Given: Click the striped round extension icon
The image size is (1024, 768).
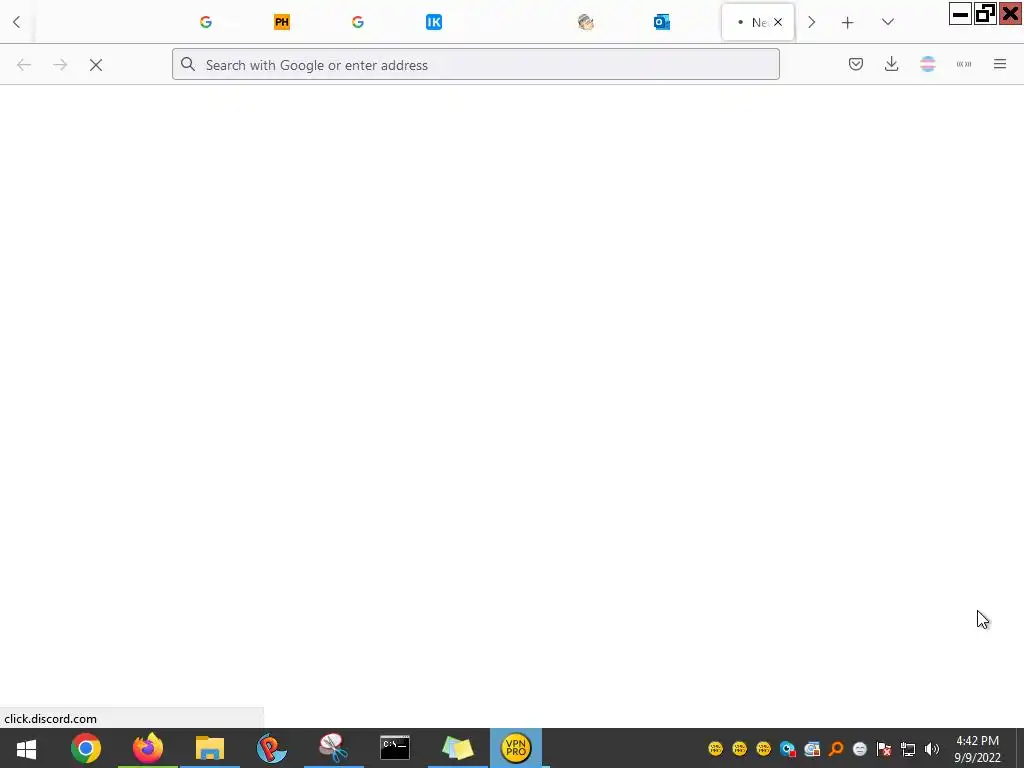Looking at the screenshot, I should coord(928,64).
